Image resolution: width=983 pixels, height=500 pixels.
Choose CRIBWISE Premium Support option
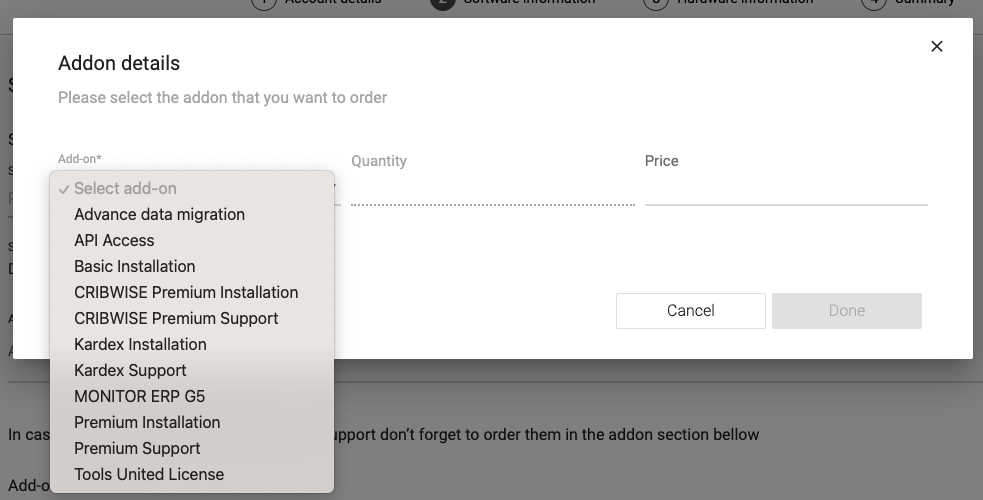coord(176,318)
